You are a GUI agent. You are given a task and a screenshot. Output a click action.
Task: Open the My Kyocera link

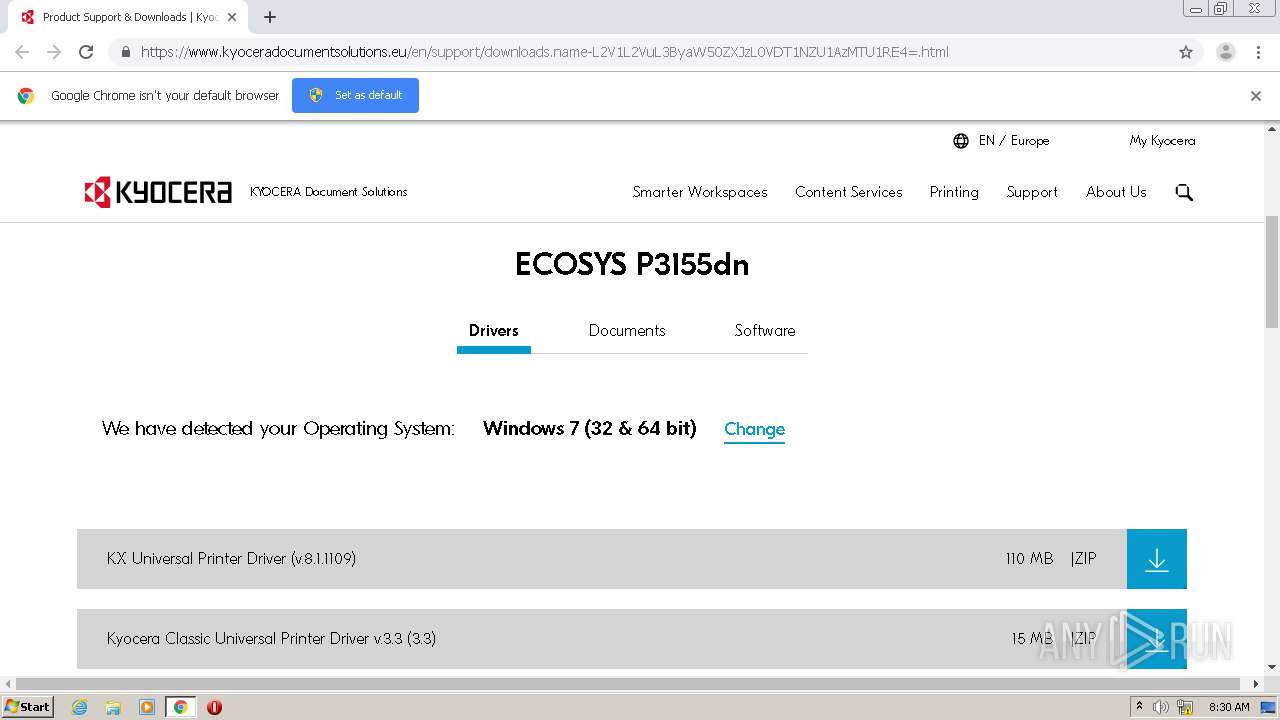click(x=1162, y=141)
